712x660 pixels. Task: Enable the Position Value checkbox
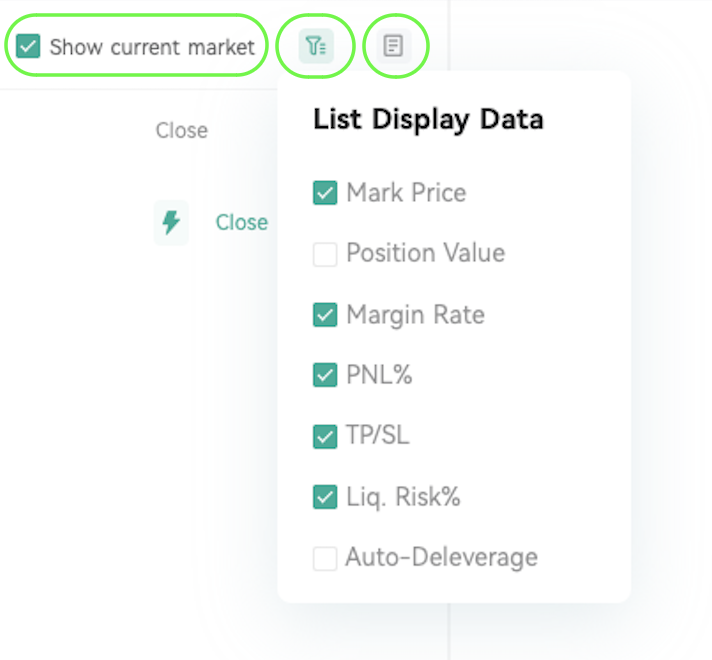tap(325, 254)
